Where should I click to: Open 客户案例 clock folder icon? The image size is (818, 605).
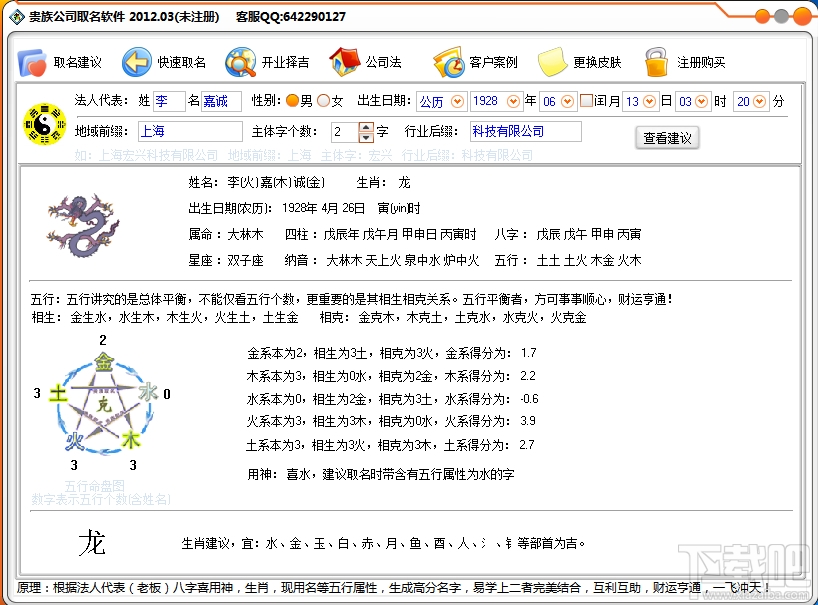tap(448, 62)
